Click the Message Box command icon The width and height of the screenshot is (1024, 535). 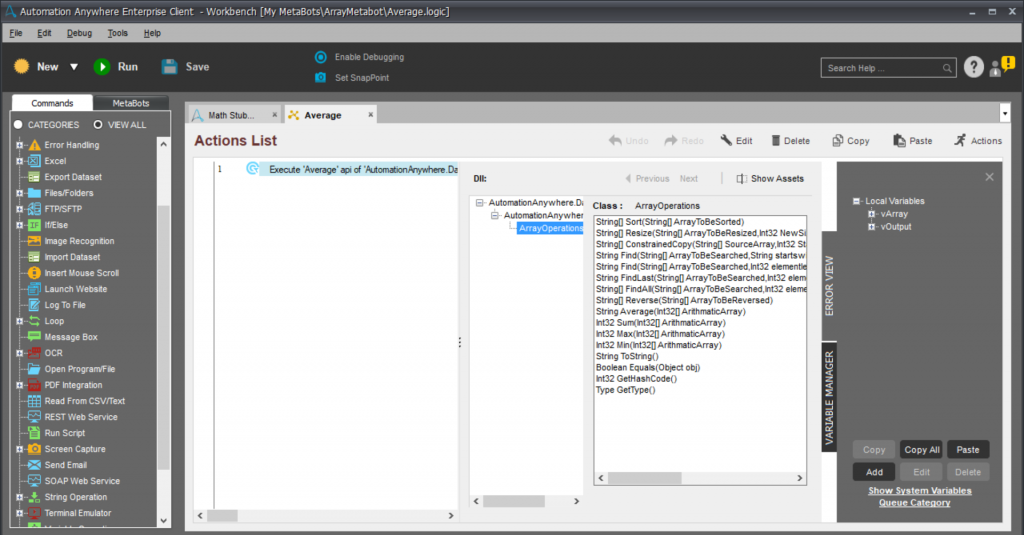[34, 337]
